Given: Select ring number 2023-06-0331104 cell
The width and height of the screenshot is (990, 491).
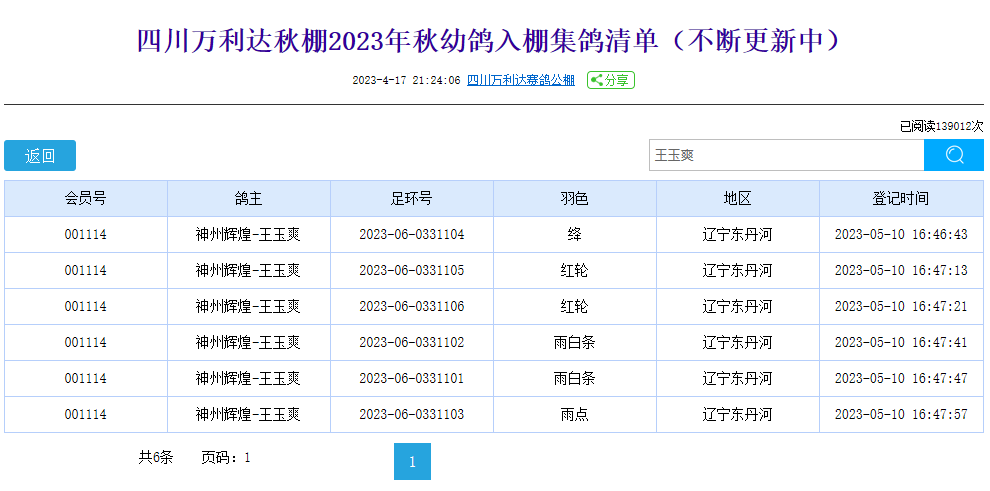Looking at the screenshot, I should click(x=411, y=235).
